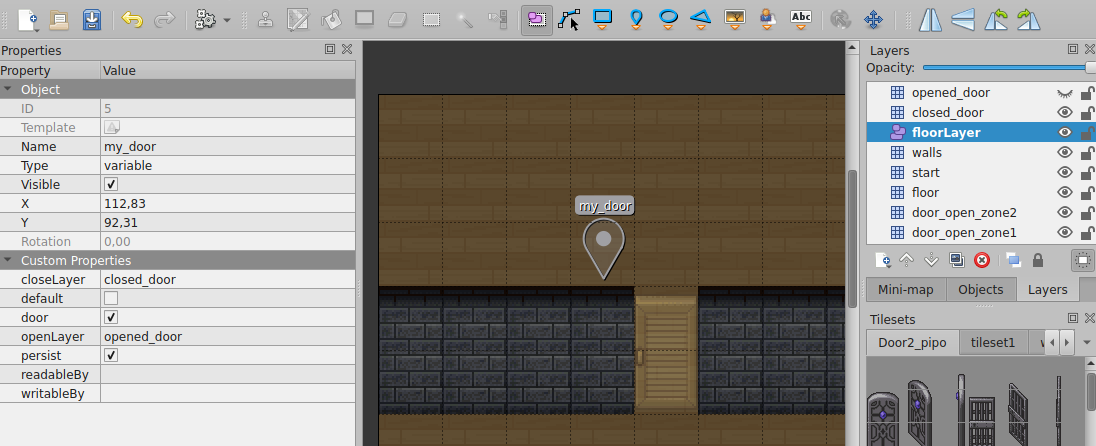Select the Insert Text tool
1096x446 pixels.
pyautogui.click(x=800, y=18)
